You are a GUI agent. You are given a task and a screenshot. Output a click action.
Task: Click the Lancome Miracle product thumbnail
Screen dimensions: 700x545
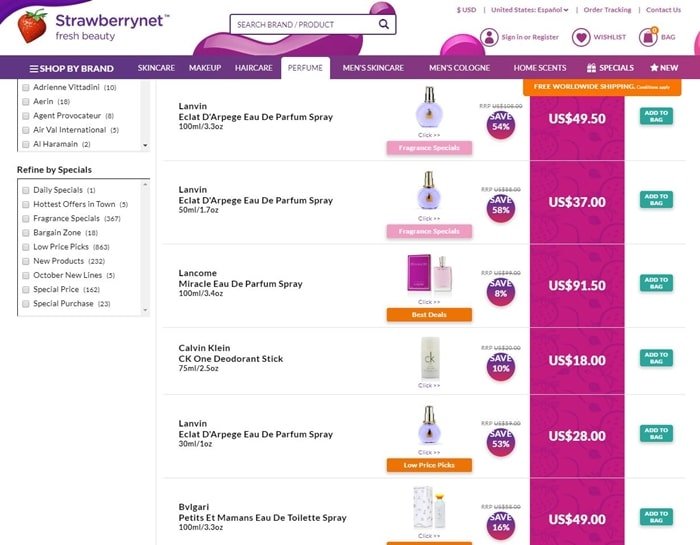click(429, 273)
